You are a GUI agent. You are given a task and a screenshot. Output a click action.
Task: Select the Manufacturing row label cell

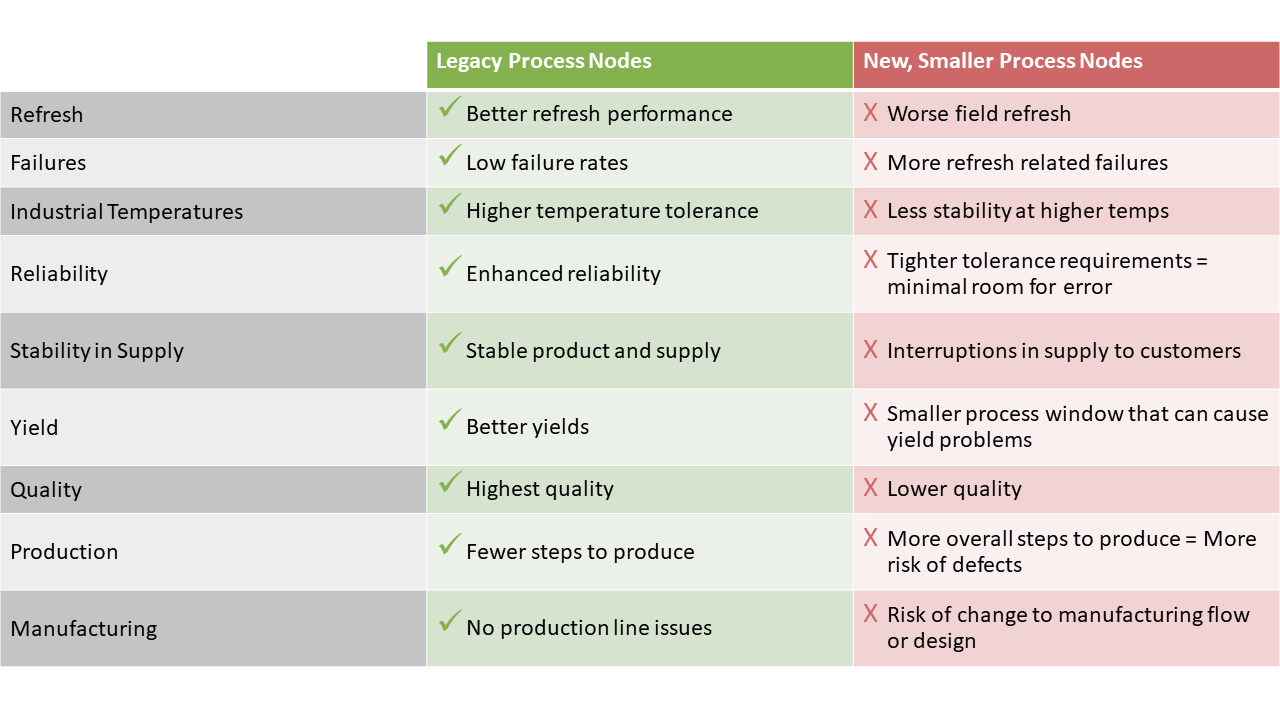click(x=213, y=628)
